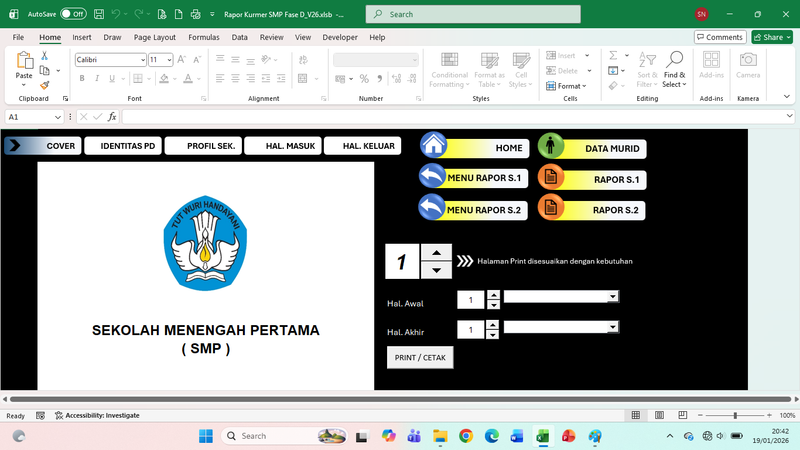This screenshot has height=450, width=800.
Task: Switch to the Developer tab
Action: pyautogui.click(x=340, y=37)
